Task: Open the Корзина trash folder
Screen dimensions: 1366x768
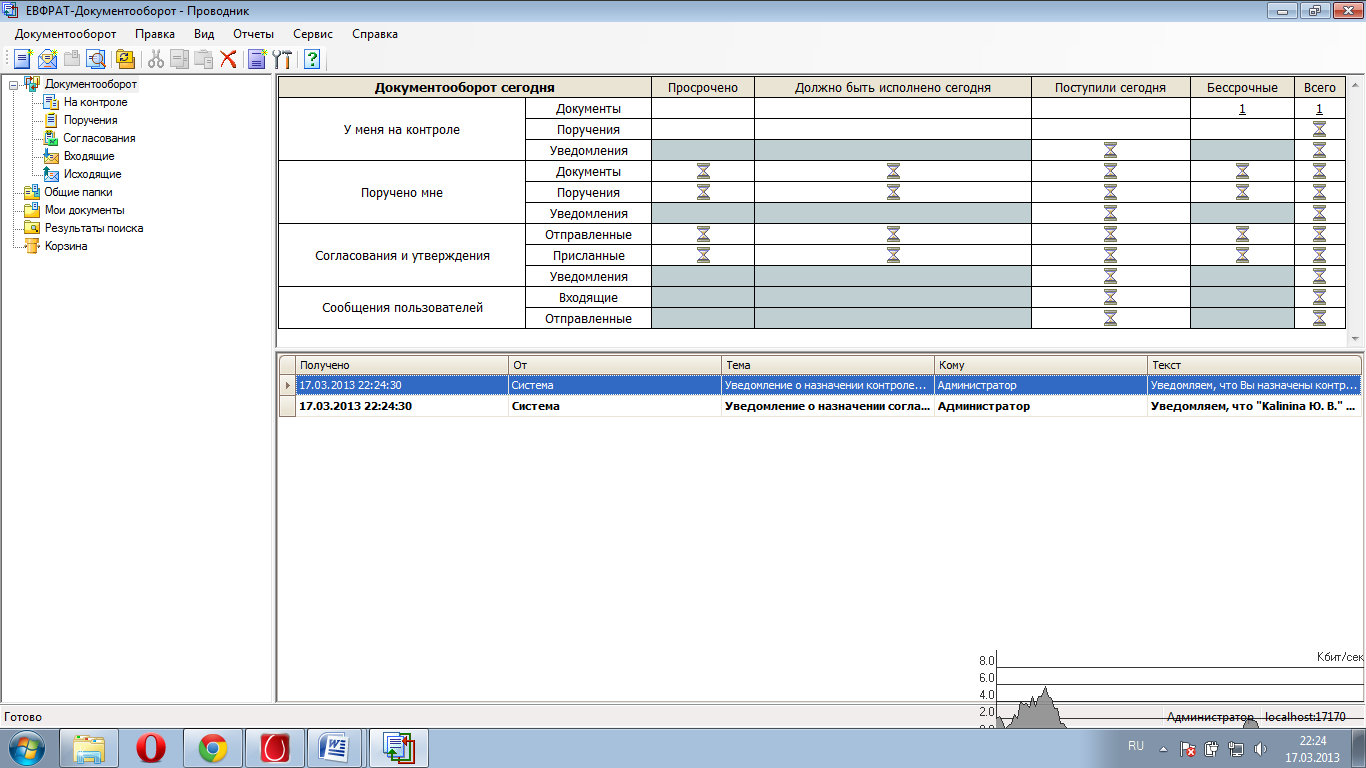Action: (x=65, y=246)
